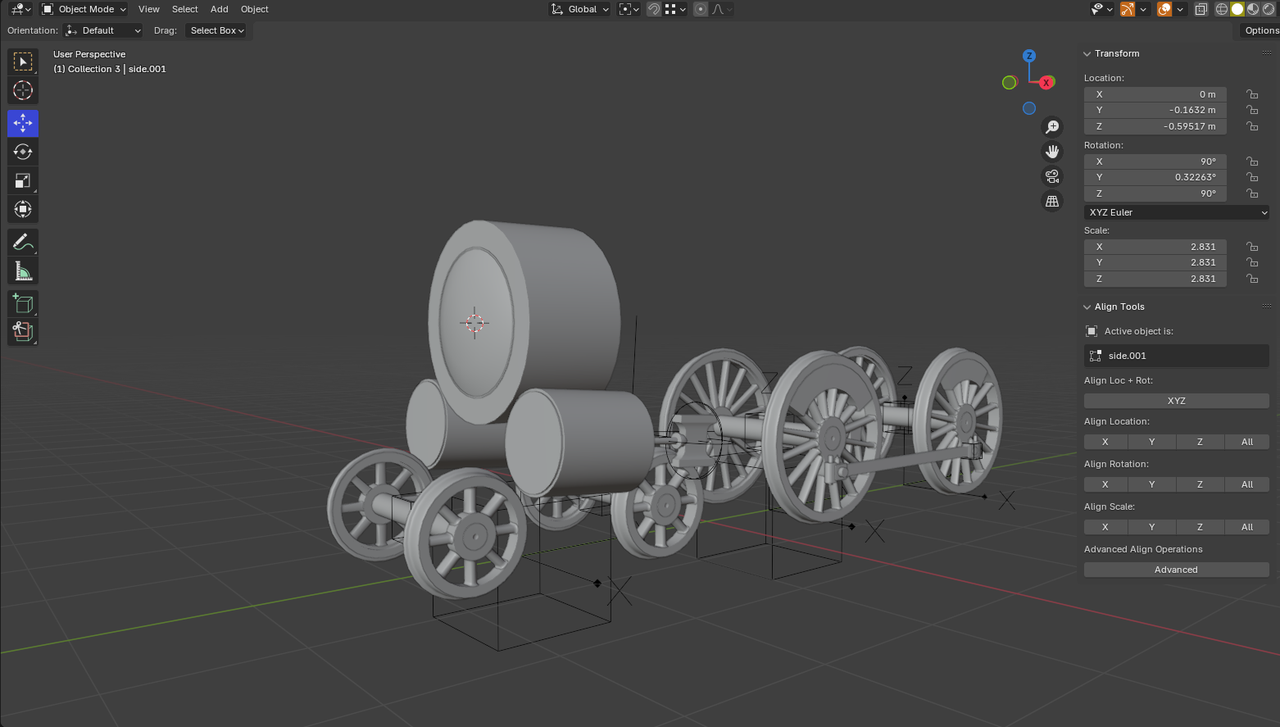
Task: Click the viewport zoom magnifier icon
Action: pyautogui.click(x=1052, y=127)
